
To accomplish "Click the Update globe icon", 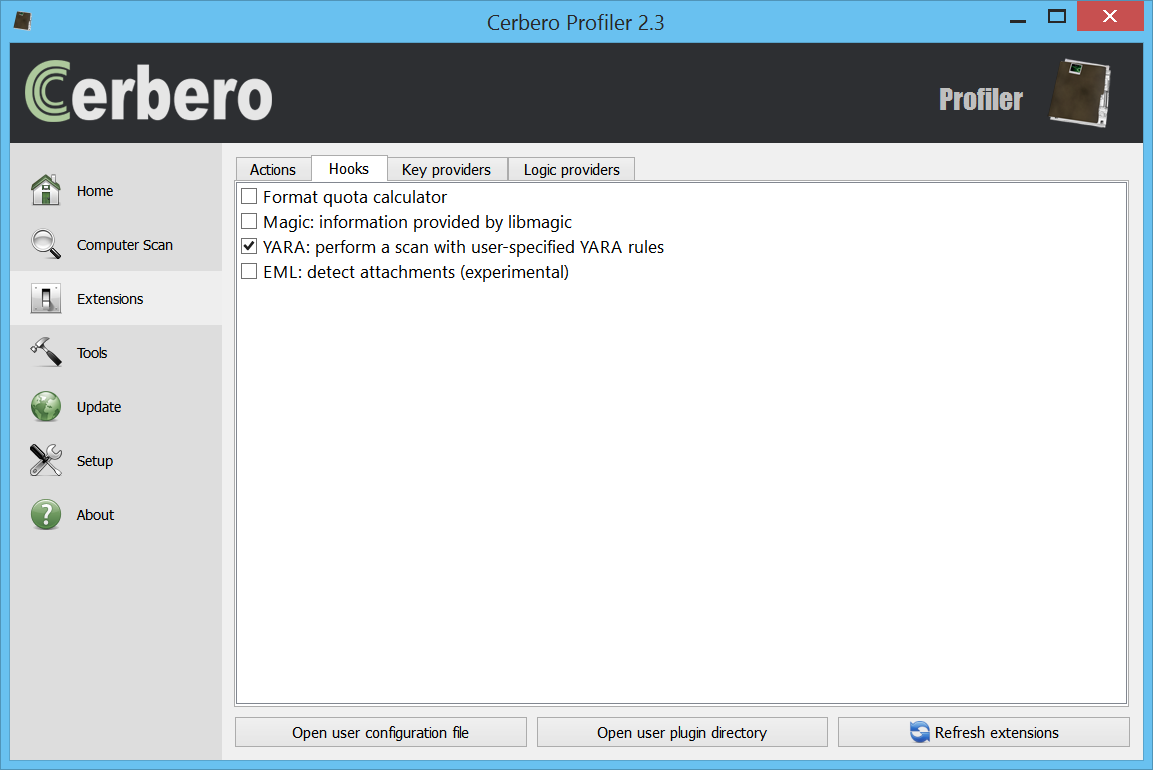I will (x=46, y=407).
